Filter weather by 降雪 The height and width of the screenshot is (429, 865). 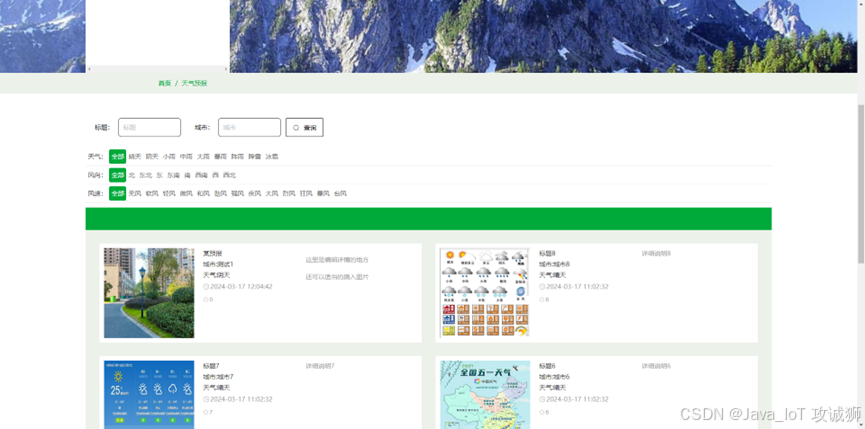click(x=254, y=157)
